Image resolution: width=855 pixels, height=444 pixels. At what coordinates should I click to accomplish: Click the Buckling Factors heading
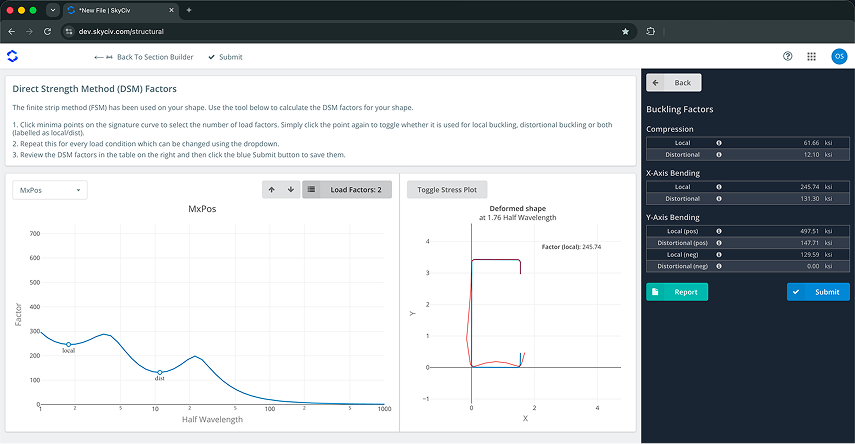[679, 109]
